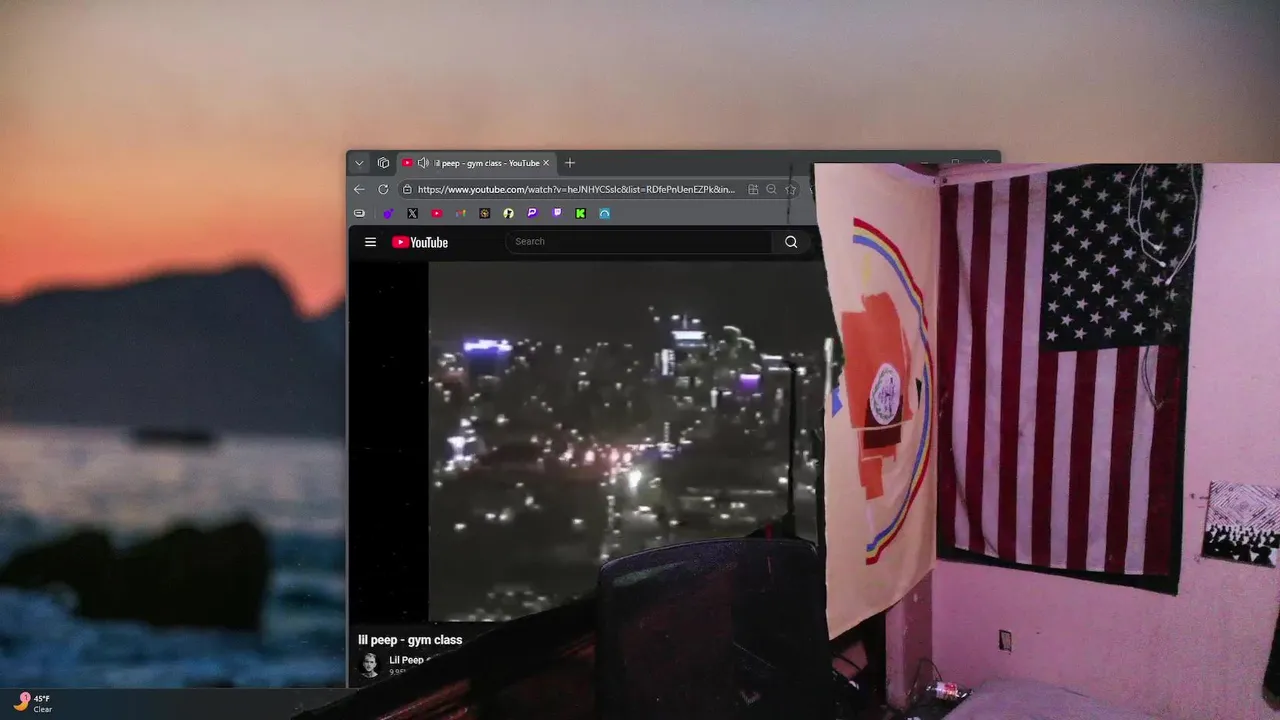Mute the tab using the speaker icon
Image resolution: width=1280 pixels, height=720 pixels.
click(423, 163)
